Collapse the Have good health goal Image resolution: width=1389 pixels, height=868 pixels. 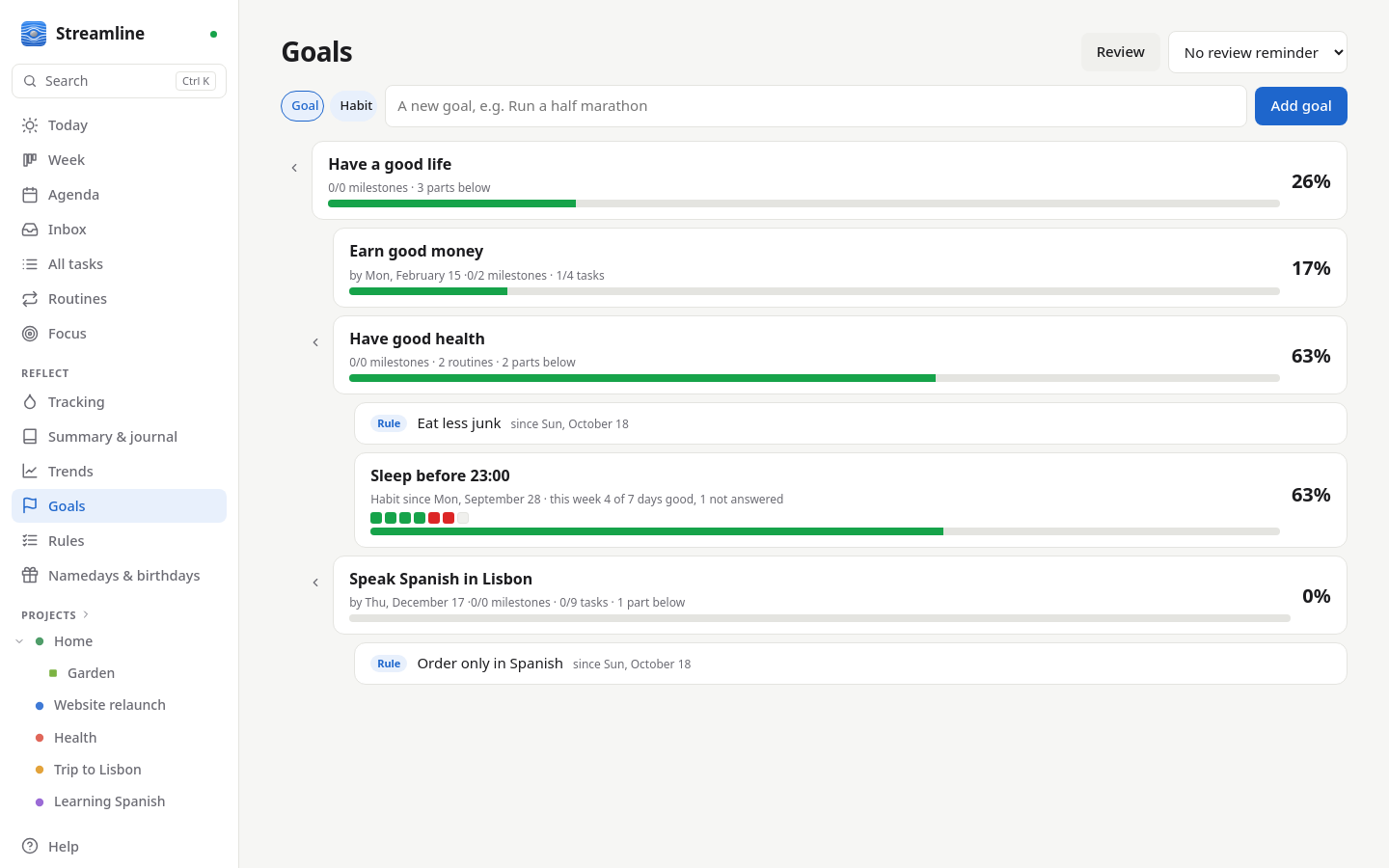[x=315, y=342]
